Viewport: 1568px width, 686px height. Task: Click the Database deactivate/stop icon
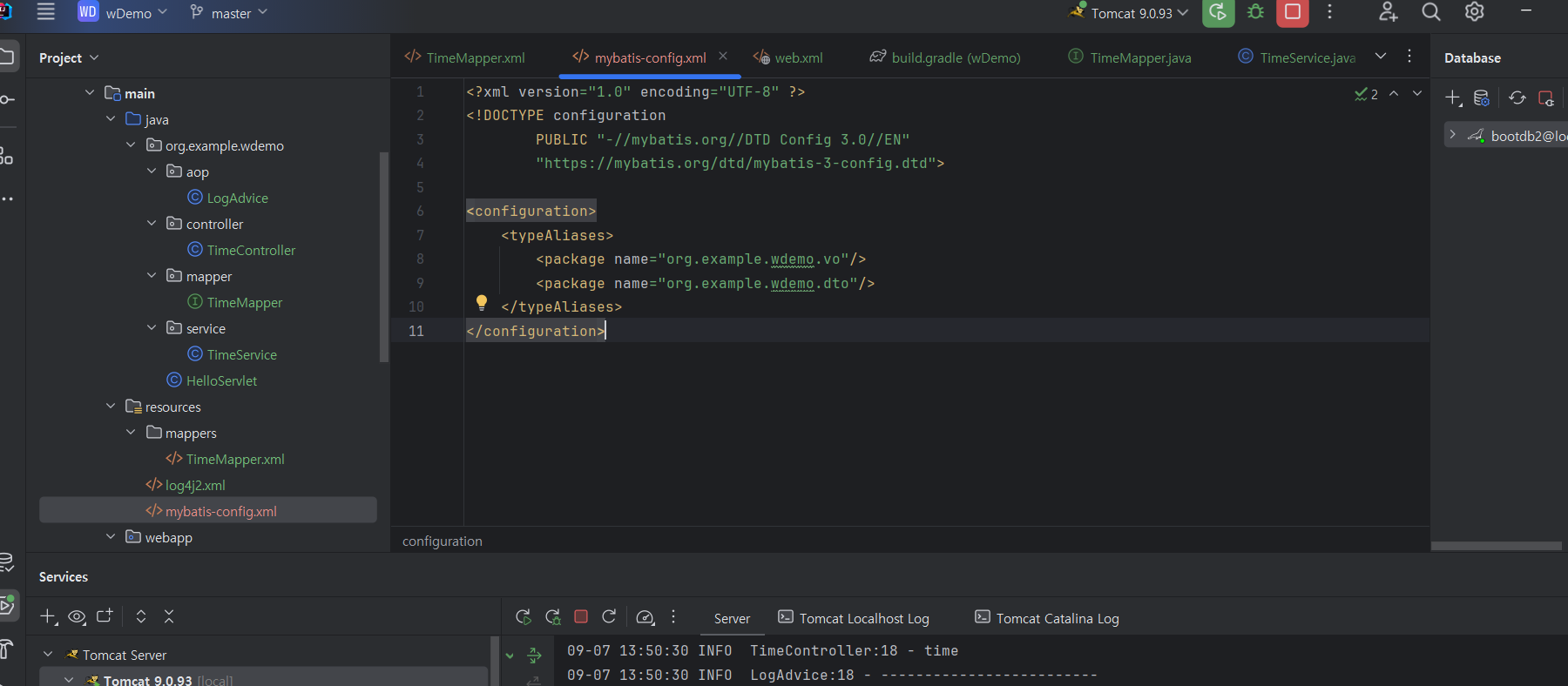1546,98
